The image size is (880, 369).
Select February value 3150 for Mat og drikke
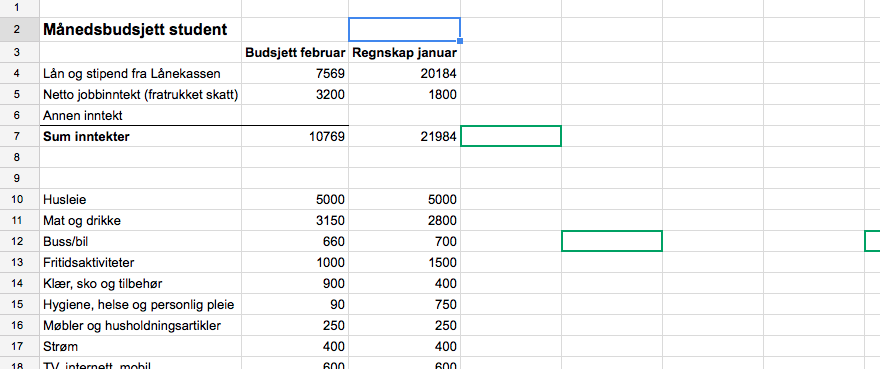[x=295, y=220]
